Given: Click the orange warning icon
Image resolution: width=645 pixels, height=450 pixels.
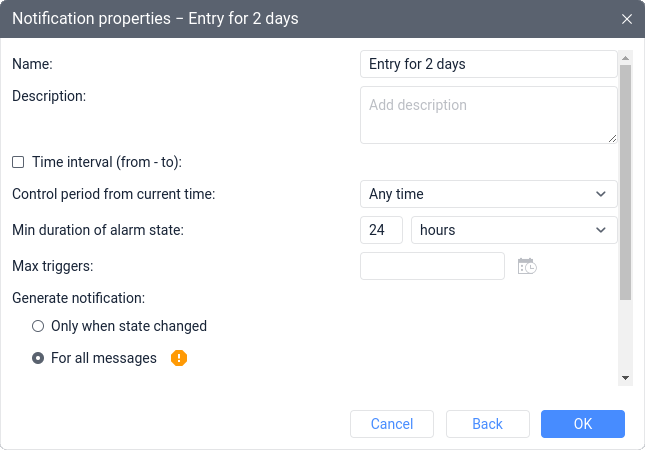Looking at the screenshot, I should pos(179,358).
